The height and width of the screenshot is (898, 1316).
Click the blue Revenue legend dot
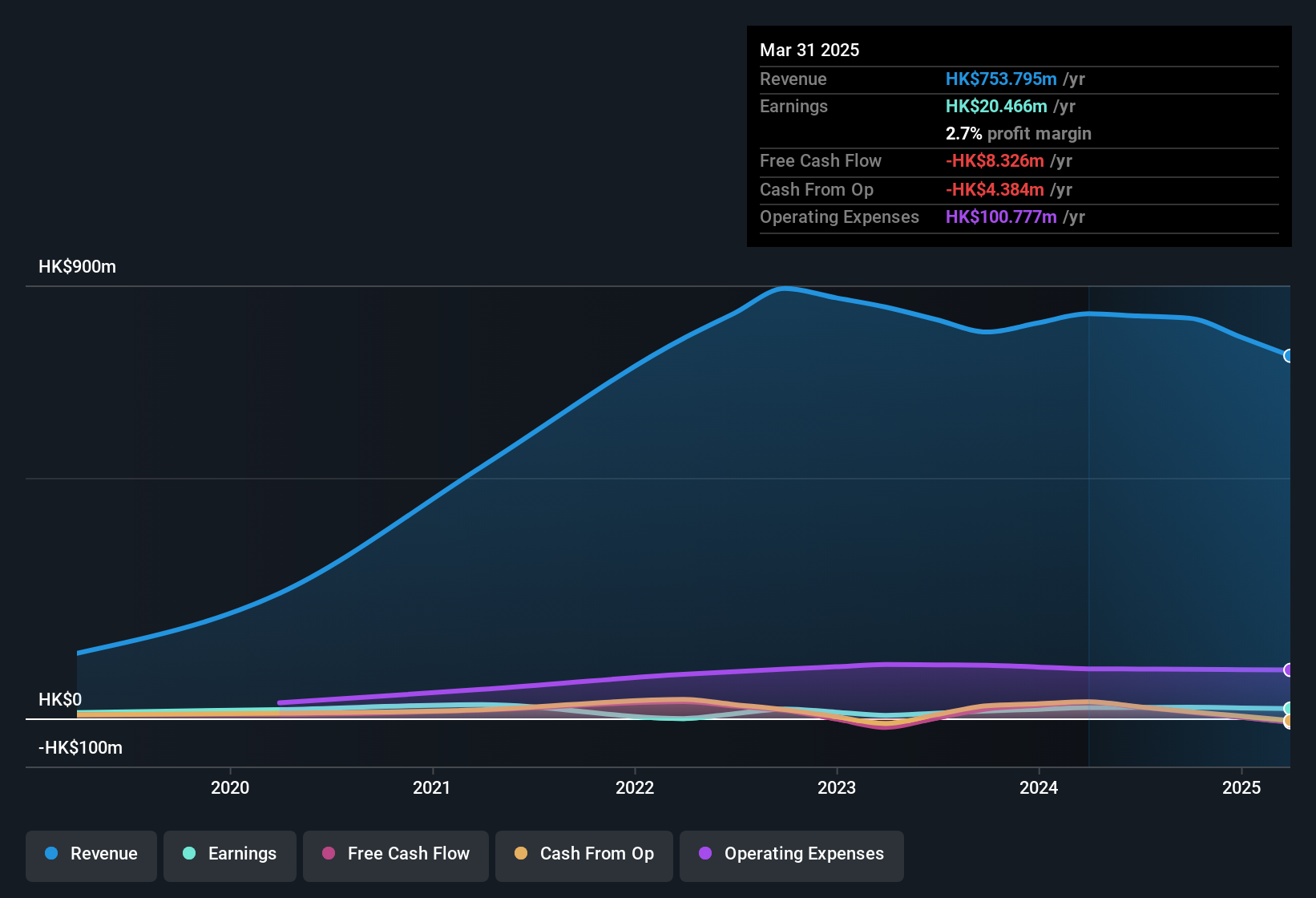(x=51, y=853)
